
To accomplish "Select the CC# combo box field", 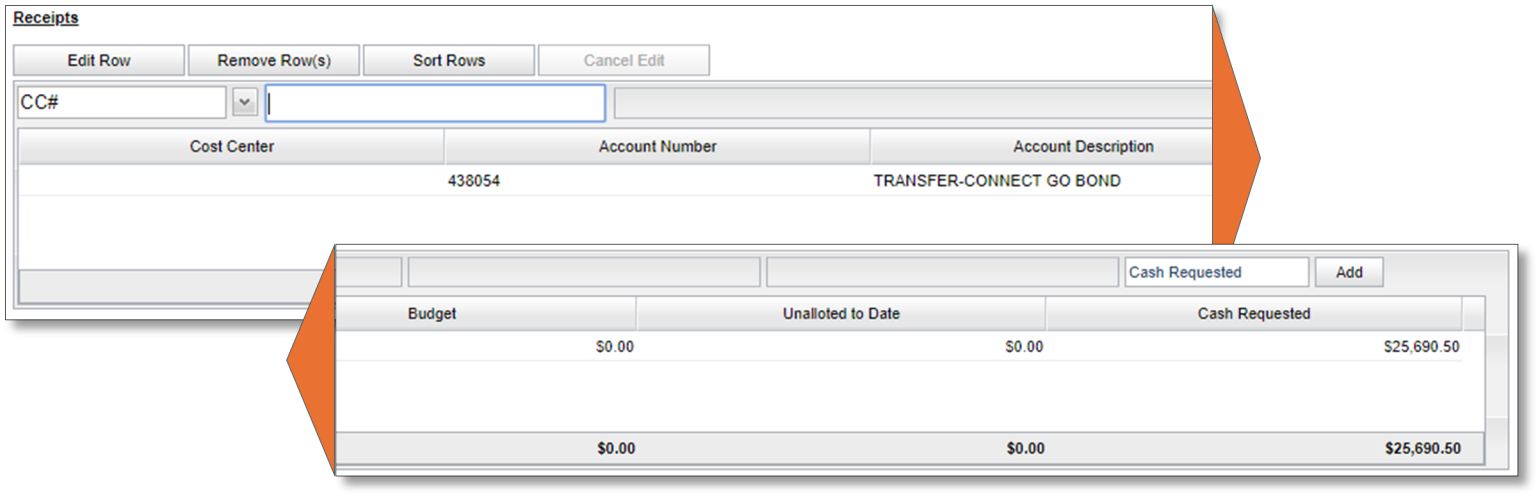I will (121, 102).
